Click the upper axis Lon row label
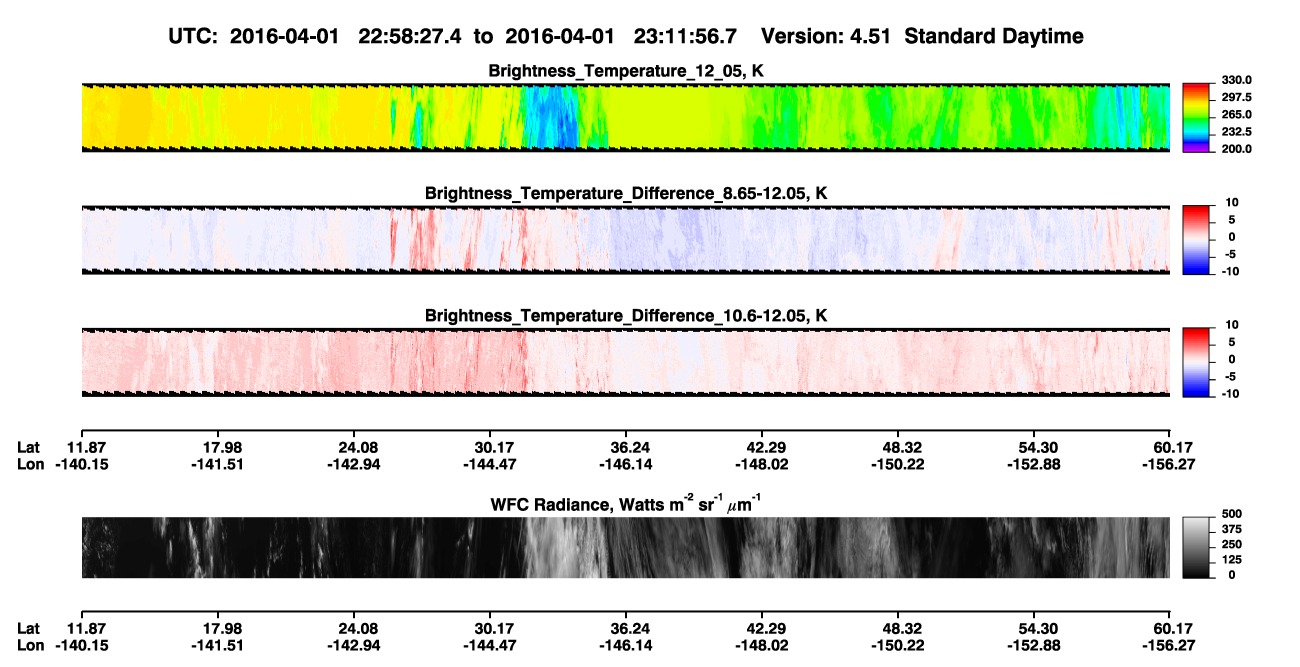Screen dimensions: 1300x667 (x=30, y=465)
